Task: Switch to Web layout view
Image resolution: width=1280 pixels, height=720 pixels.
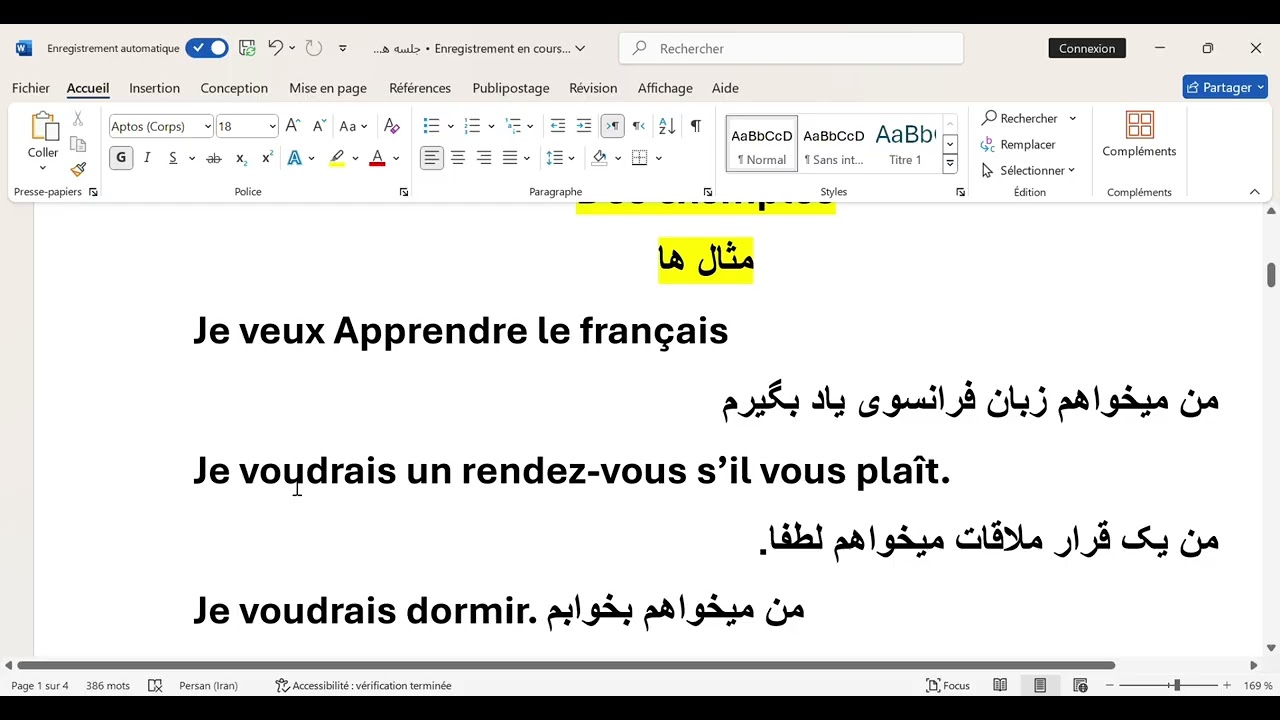Action: (x=1080, y=686)
